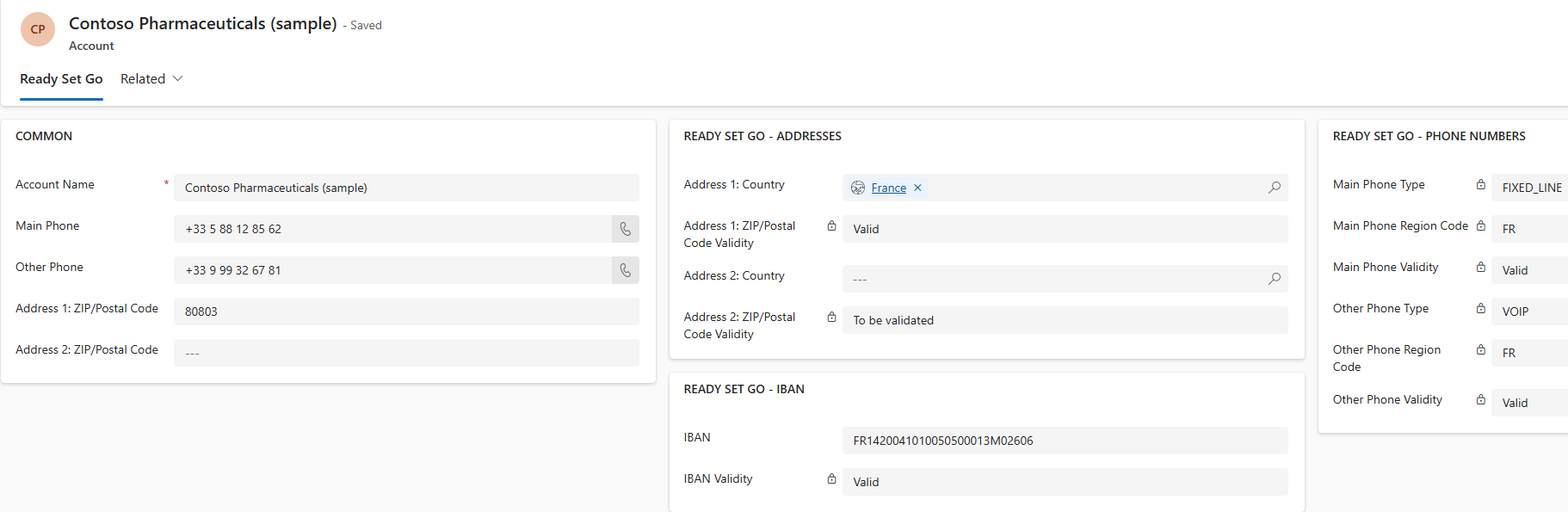
Task: Click lock icon beside Other Phone Type
Action: (x=1480, y=308)
